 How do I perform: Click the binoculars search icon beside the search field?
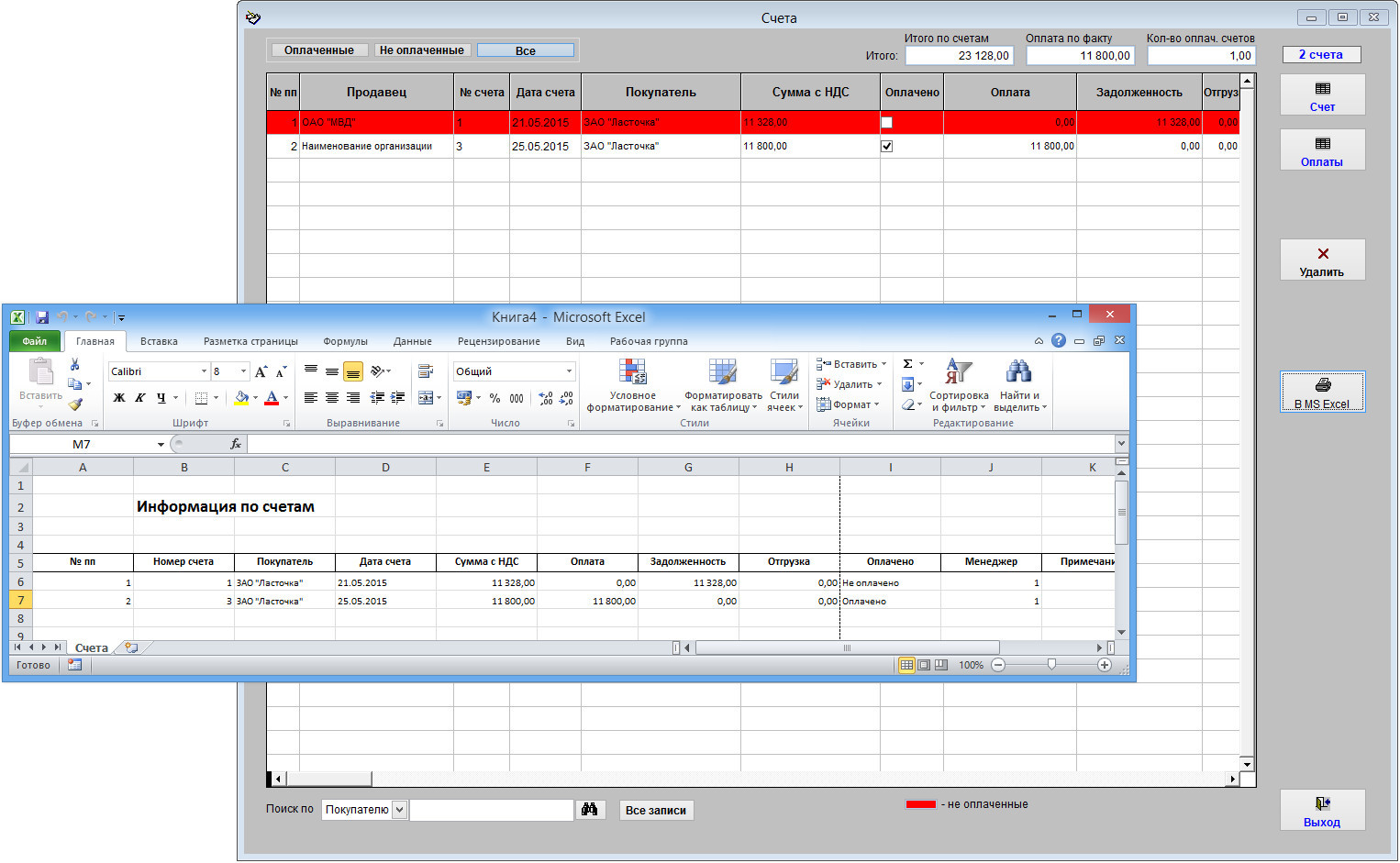pos(590,810)
